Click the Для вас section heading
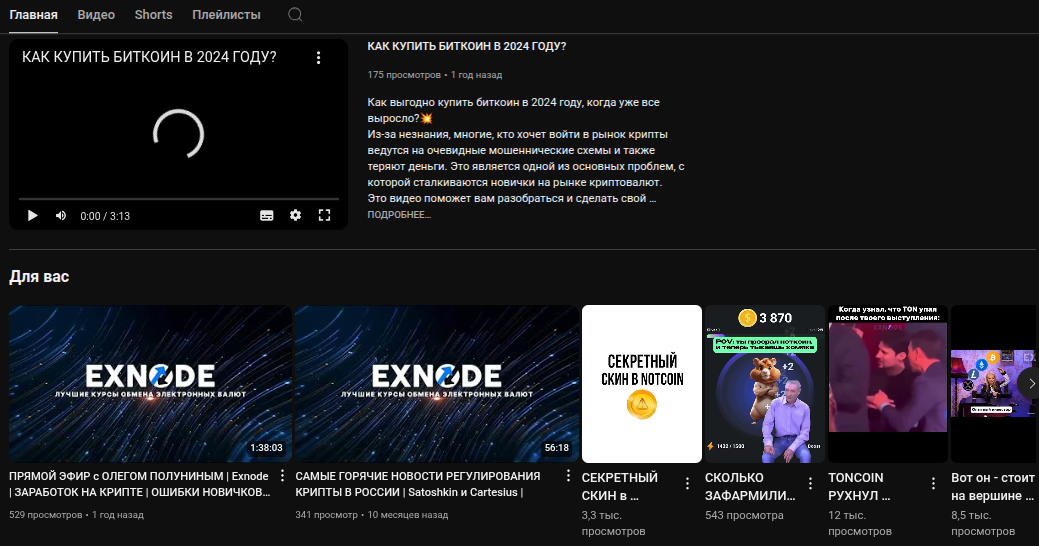Viewport: 1039px width, 546px height. (39, 277)
